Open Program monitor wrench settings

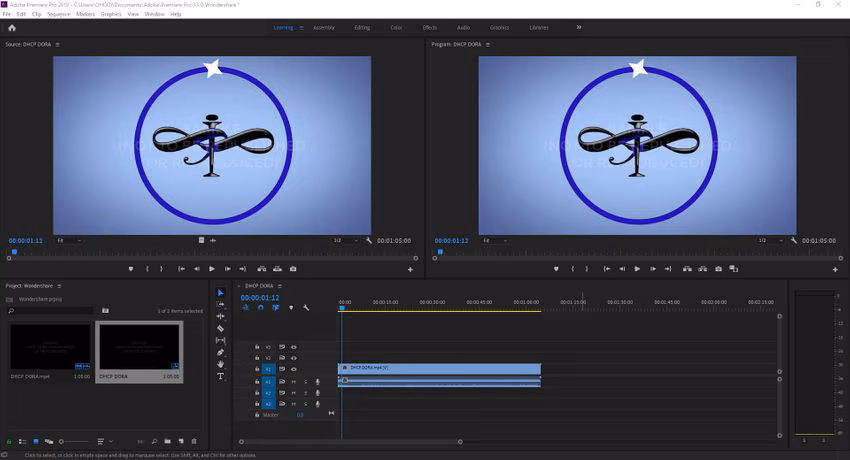pos(794,240)
